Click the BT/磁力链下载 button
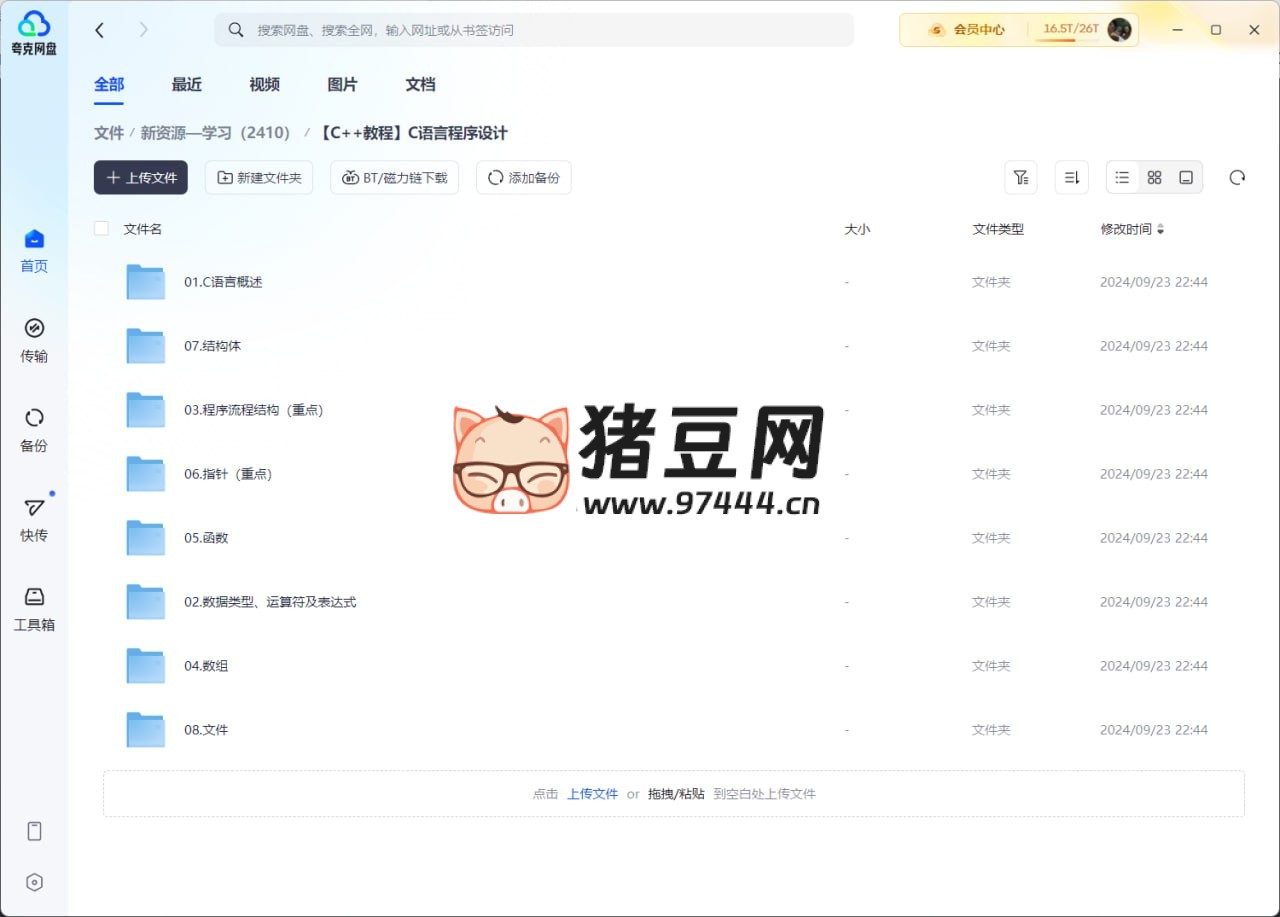 (394, 178)
